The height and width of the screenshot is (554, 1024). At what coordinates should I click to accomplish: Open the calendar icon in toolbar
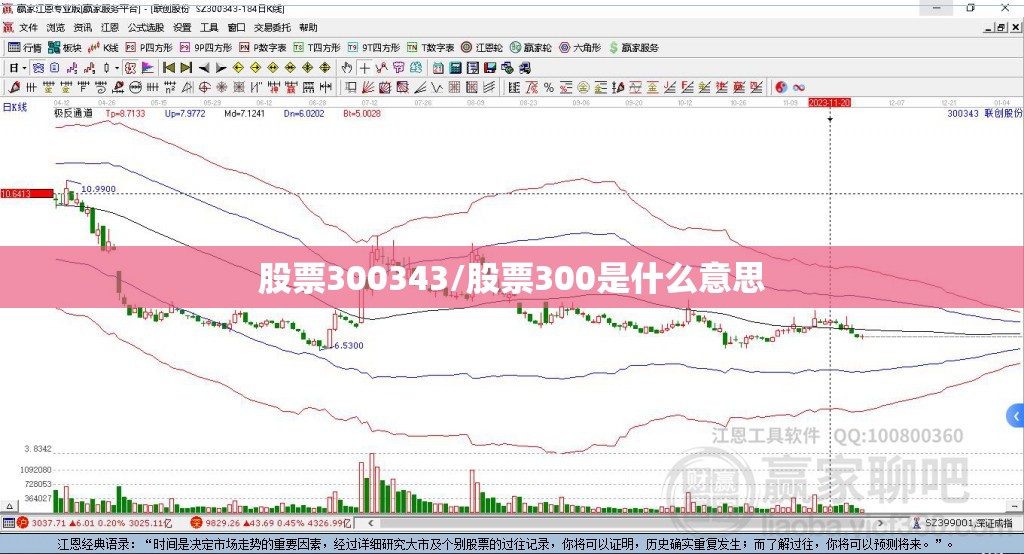(438, 68)
